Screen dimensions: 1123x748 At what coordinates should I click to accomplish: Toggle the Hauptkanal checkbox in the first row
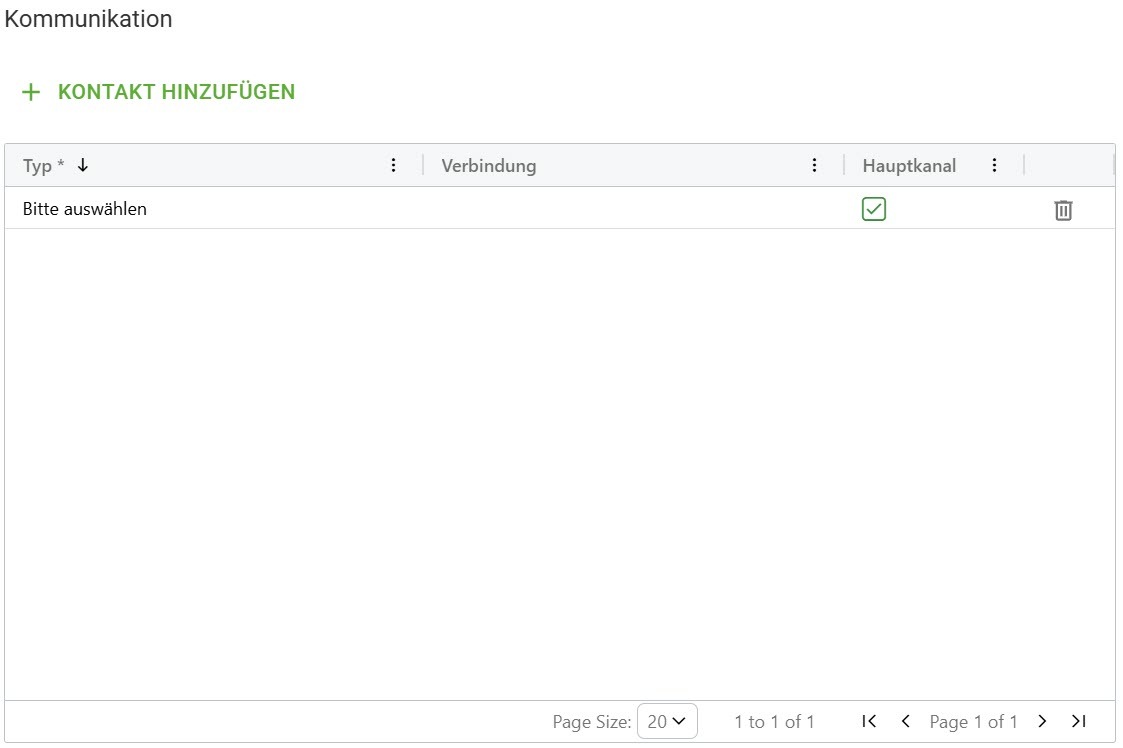click(x=874, y=208)
